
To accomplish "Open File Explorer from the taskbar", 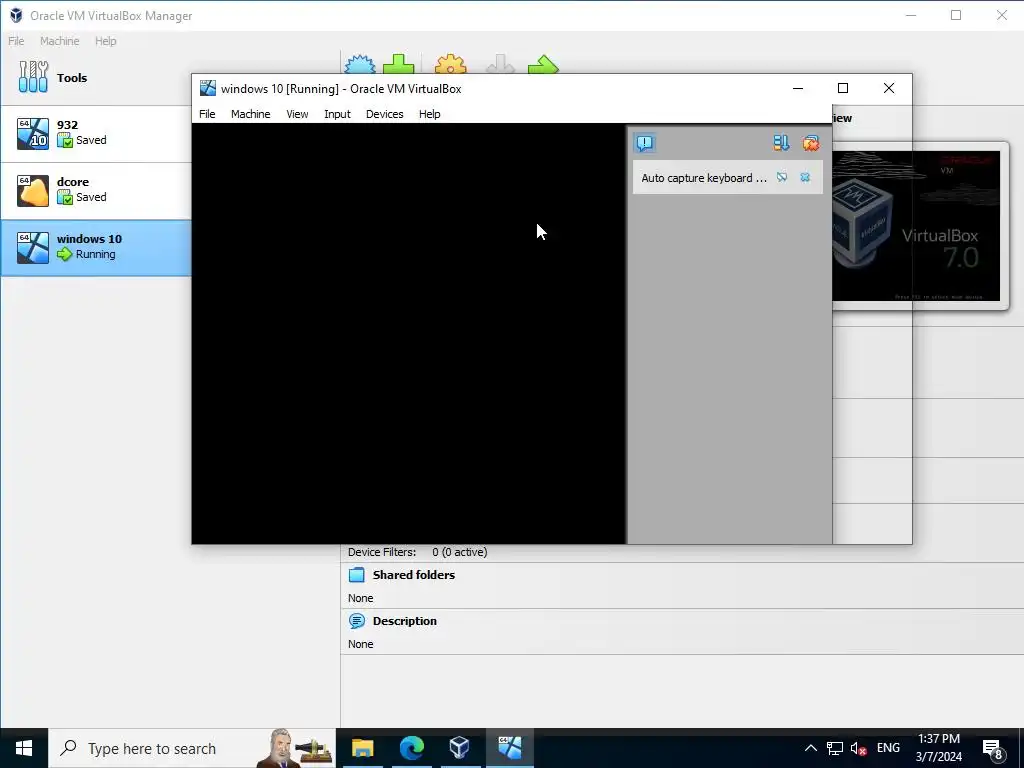I will 362,748.
